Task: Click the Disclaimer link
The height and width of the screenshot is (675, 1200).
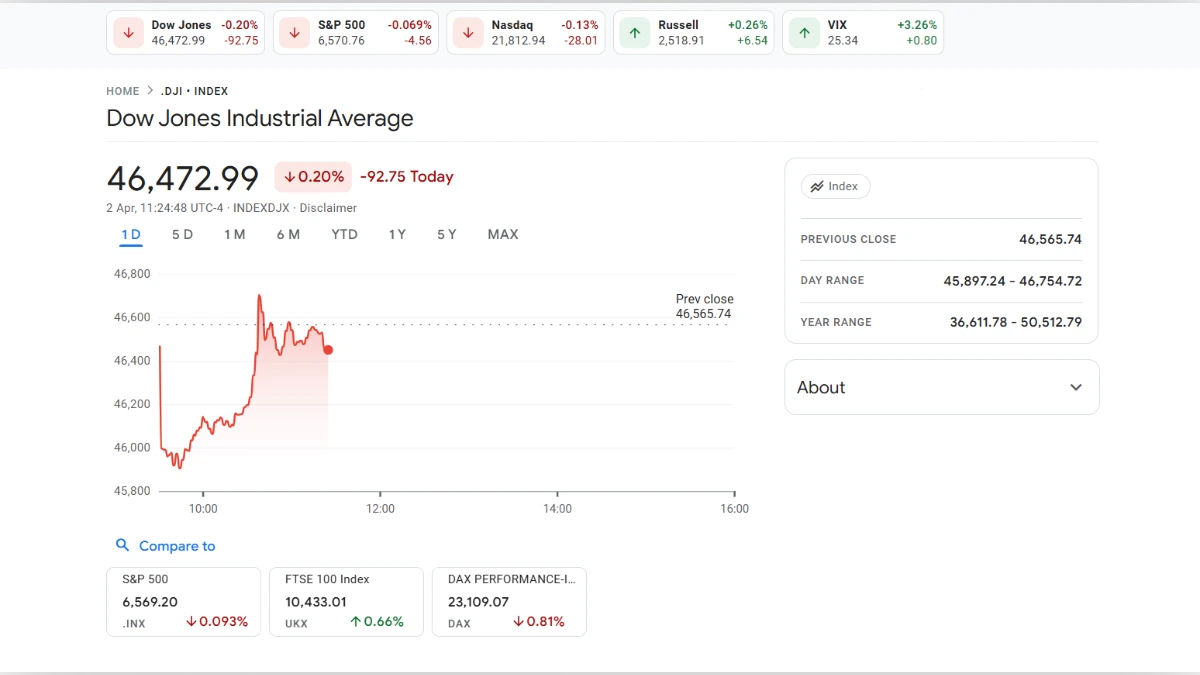Action: tap(329, 208)
